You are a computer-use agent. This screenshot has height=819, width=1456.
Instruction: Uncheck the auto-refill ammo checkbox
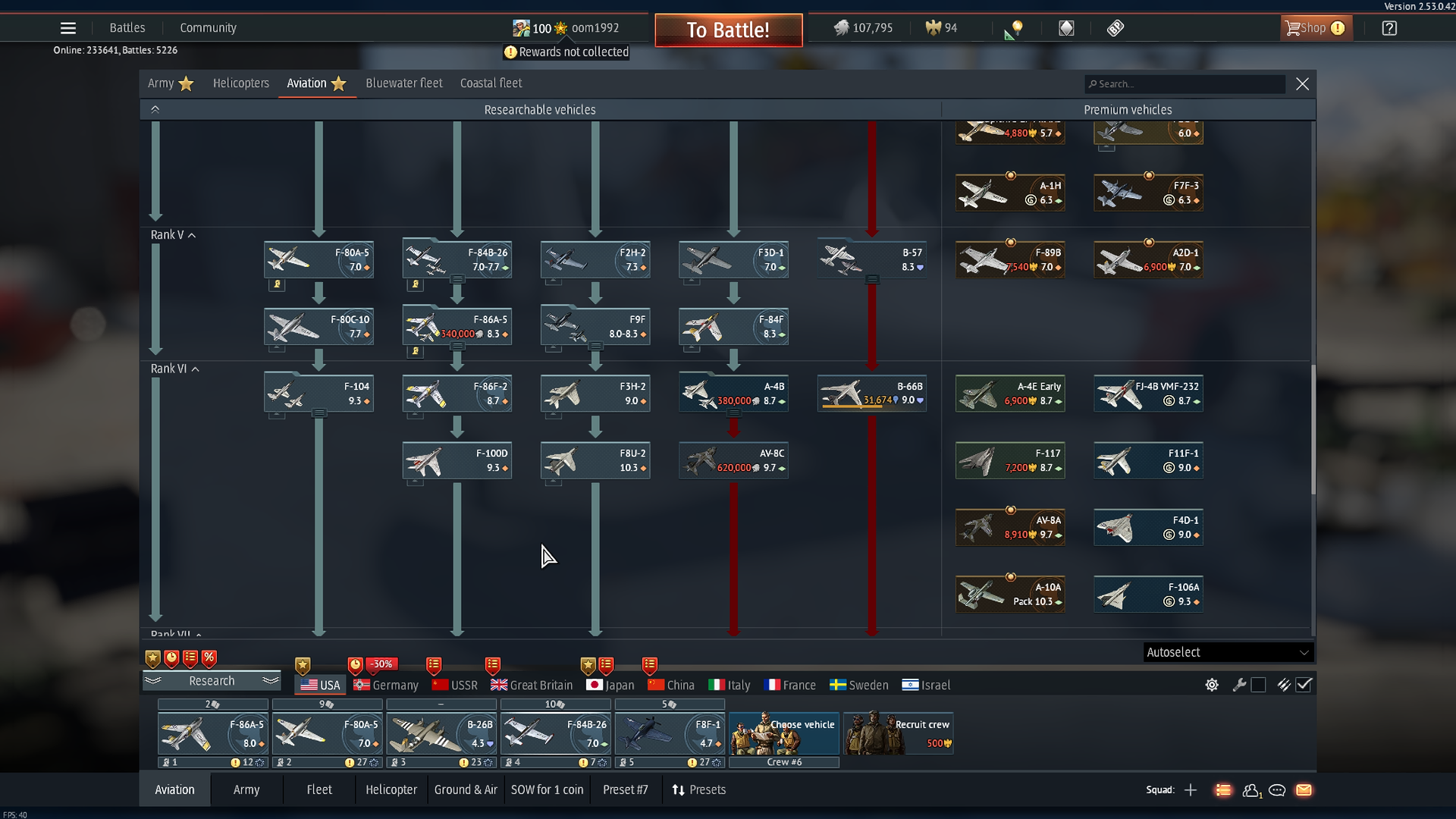(x=1304, y=685)
